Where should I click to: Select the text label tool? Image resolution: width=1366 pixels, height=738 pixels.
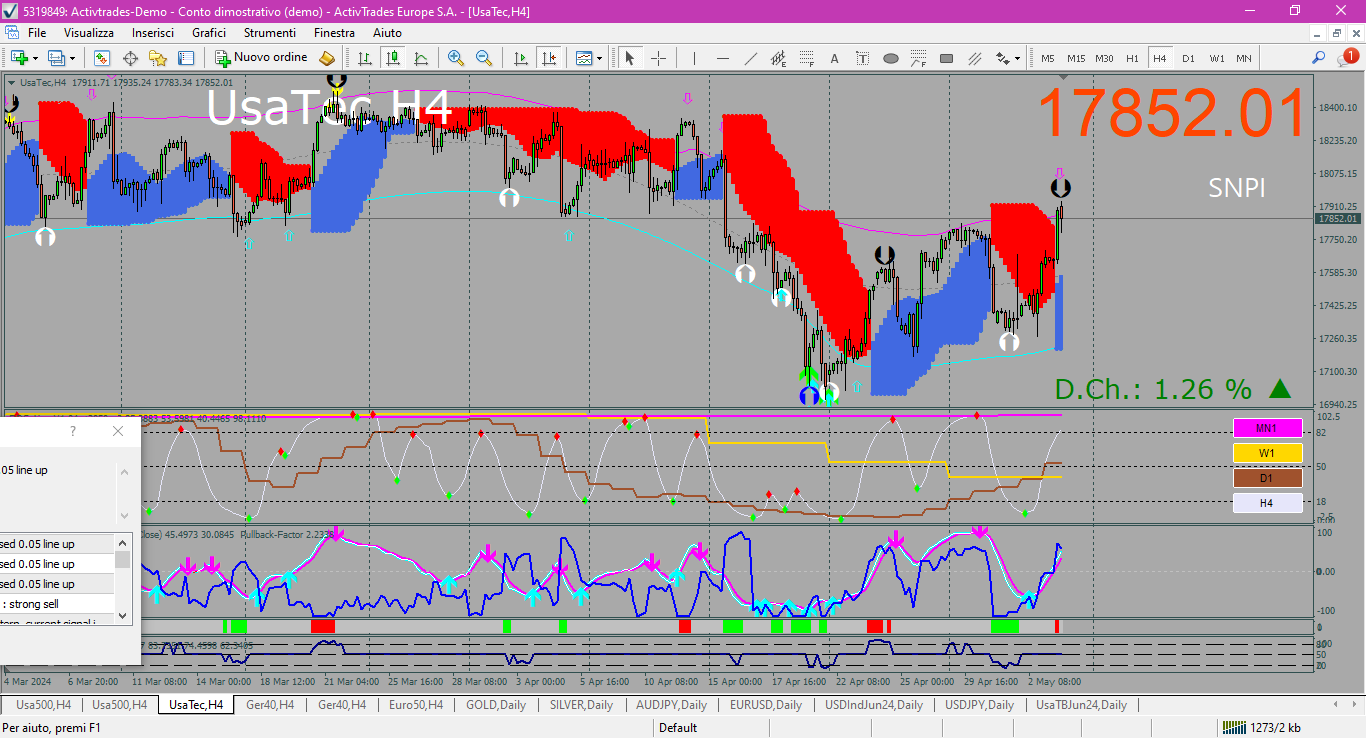pos(863,58)
